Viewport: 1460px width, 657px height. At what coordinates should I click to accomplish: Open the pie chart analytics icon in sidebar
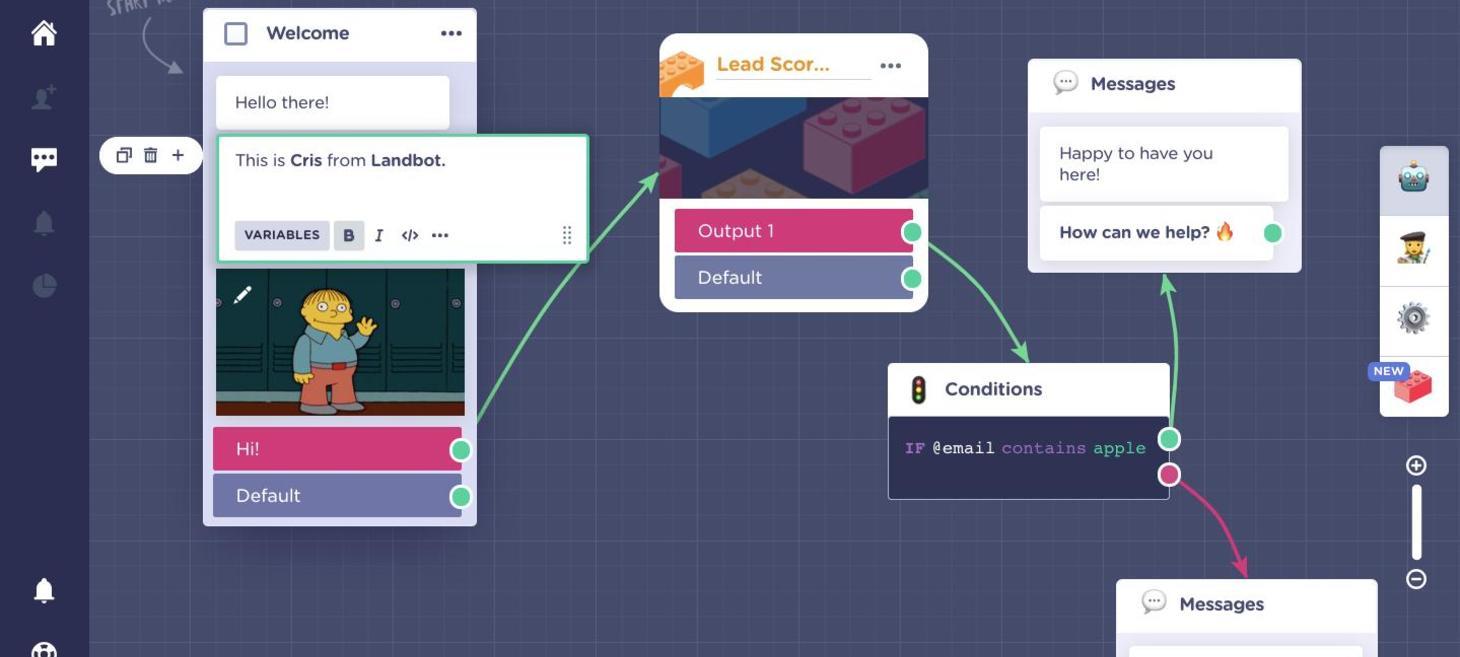(x=44, y=286)
